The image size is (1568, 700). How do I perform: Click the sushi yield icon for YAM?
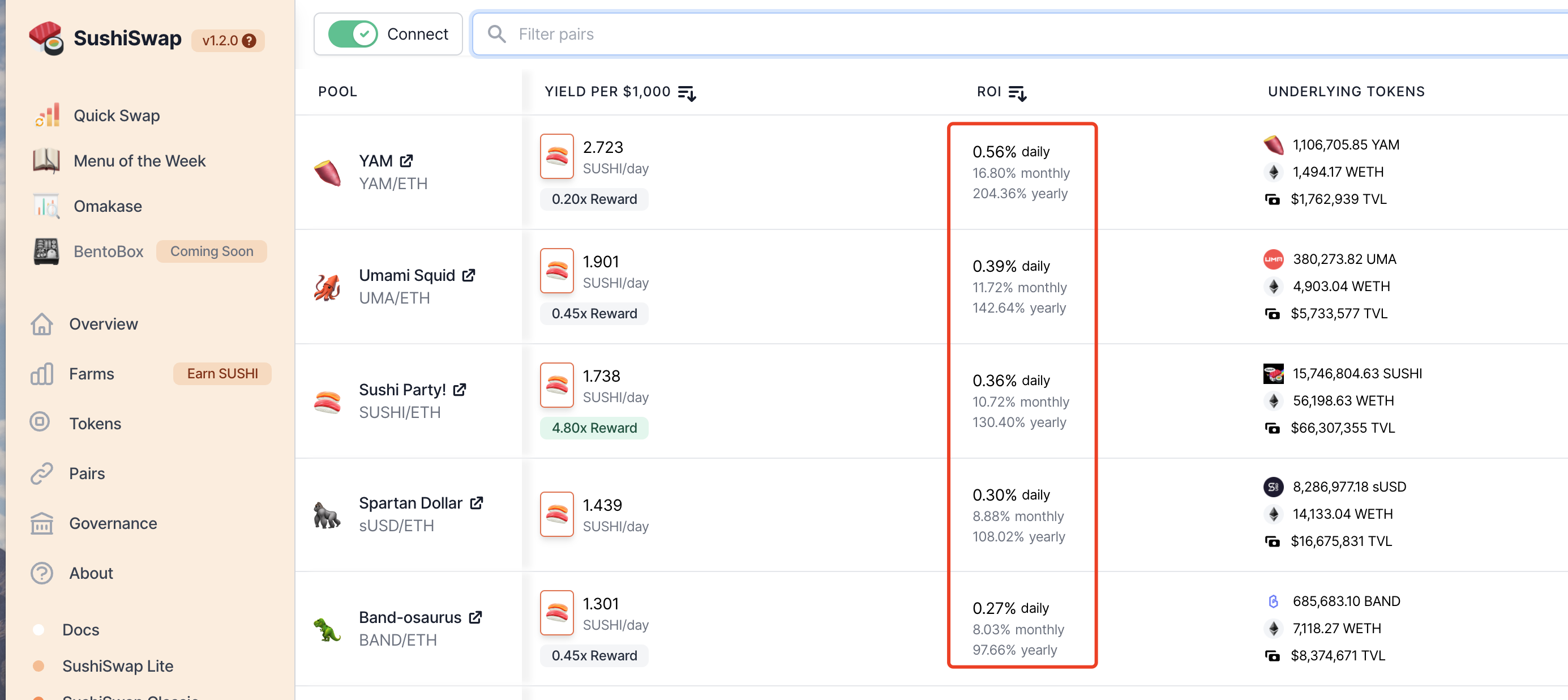click(x=557, y=156)
